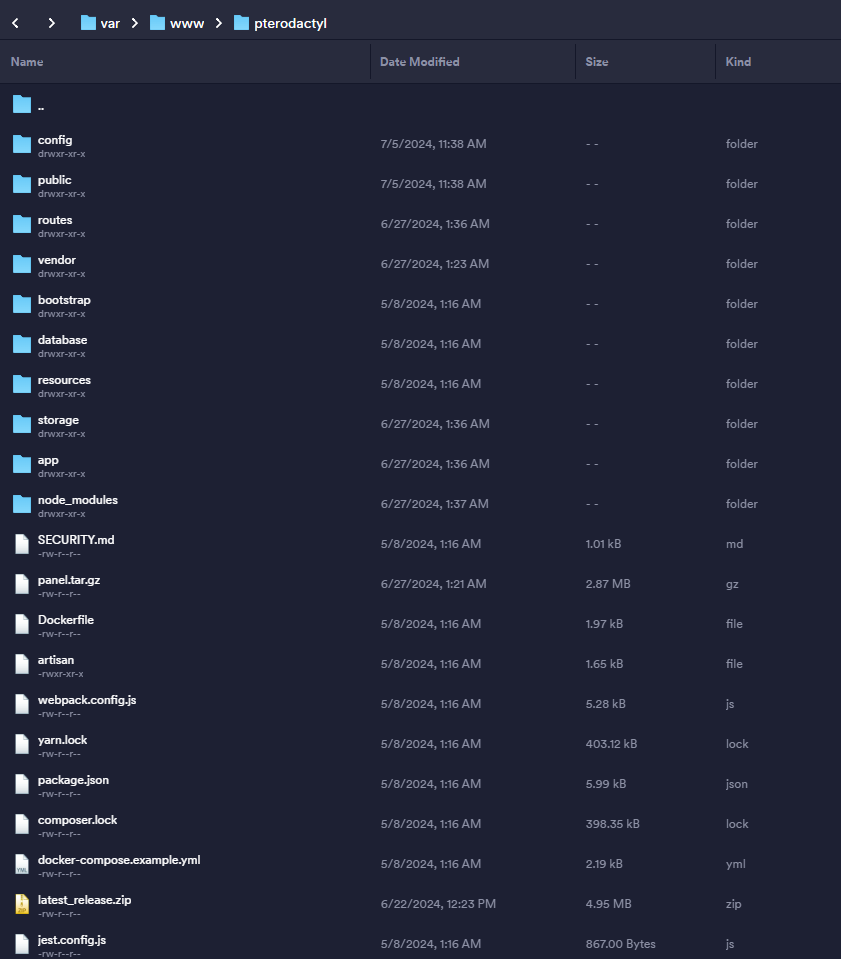Select the routes folder name
Image resolution: width=841 pixels, height=959 pixels.
point(55,220)
